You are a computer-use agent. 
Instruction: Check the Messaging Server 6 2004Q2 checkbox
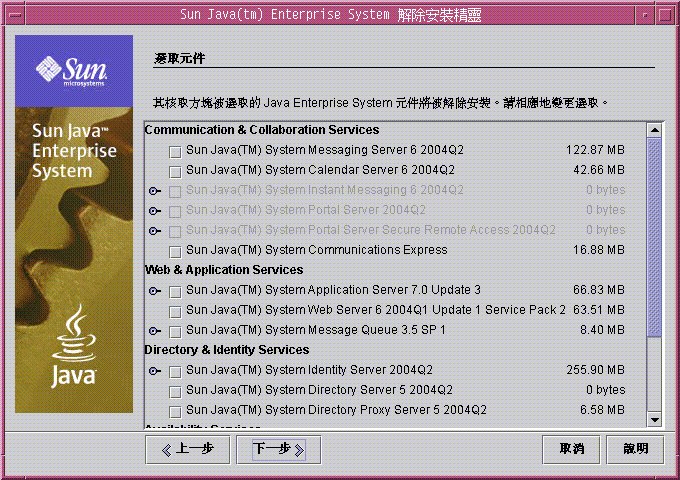[175, 152]
